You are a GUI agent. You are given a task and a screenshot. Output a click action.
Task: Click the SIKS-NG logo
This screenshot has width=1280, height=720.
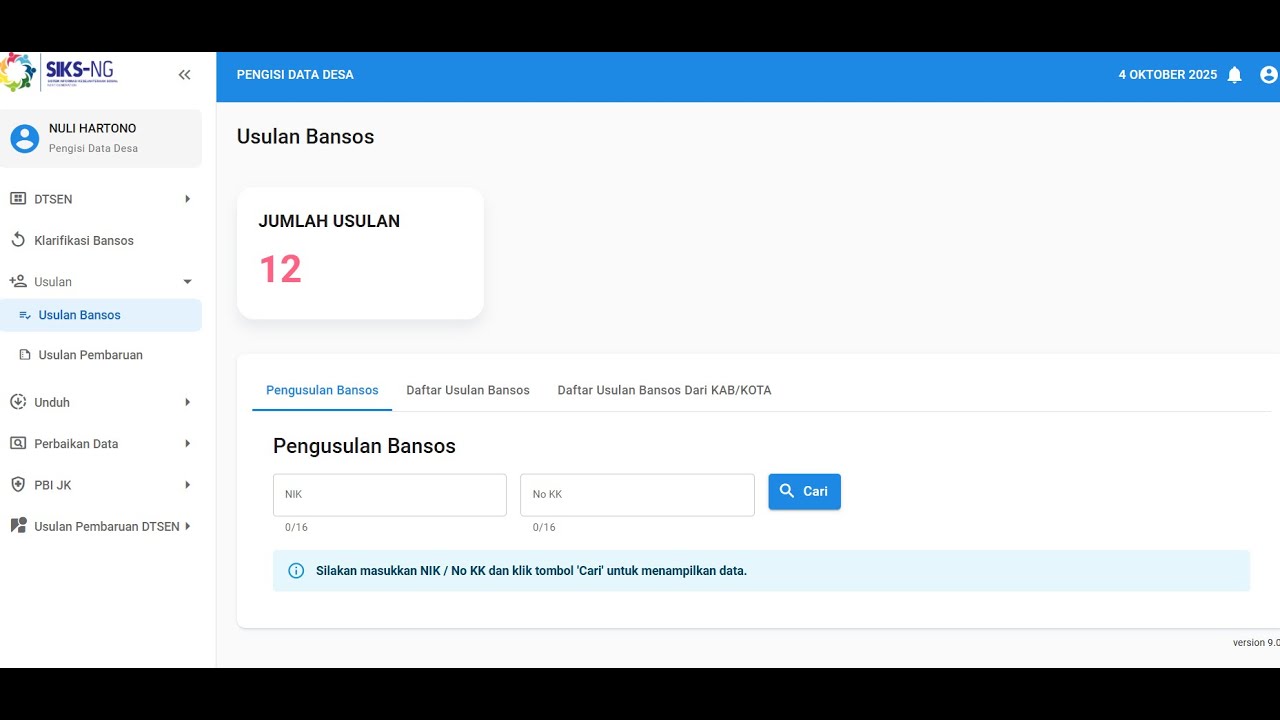pos(58,72)
